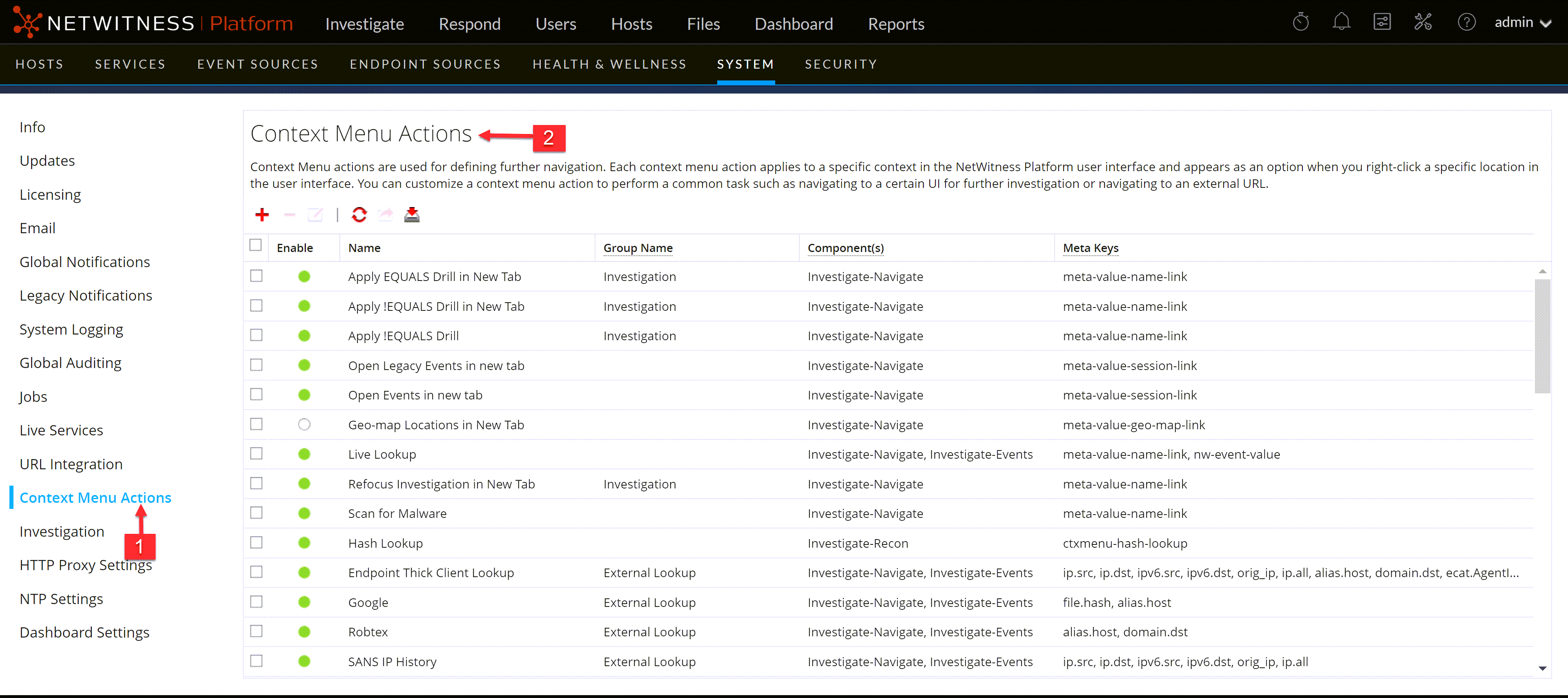Click the green enable dot for Hash Lookup

point(304,542)
